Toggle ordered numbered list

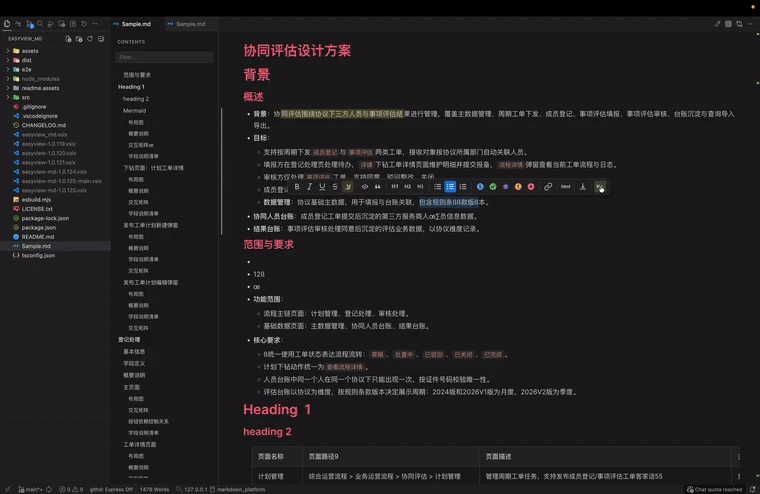(463, 187)
